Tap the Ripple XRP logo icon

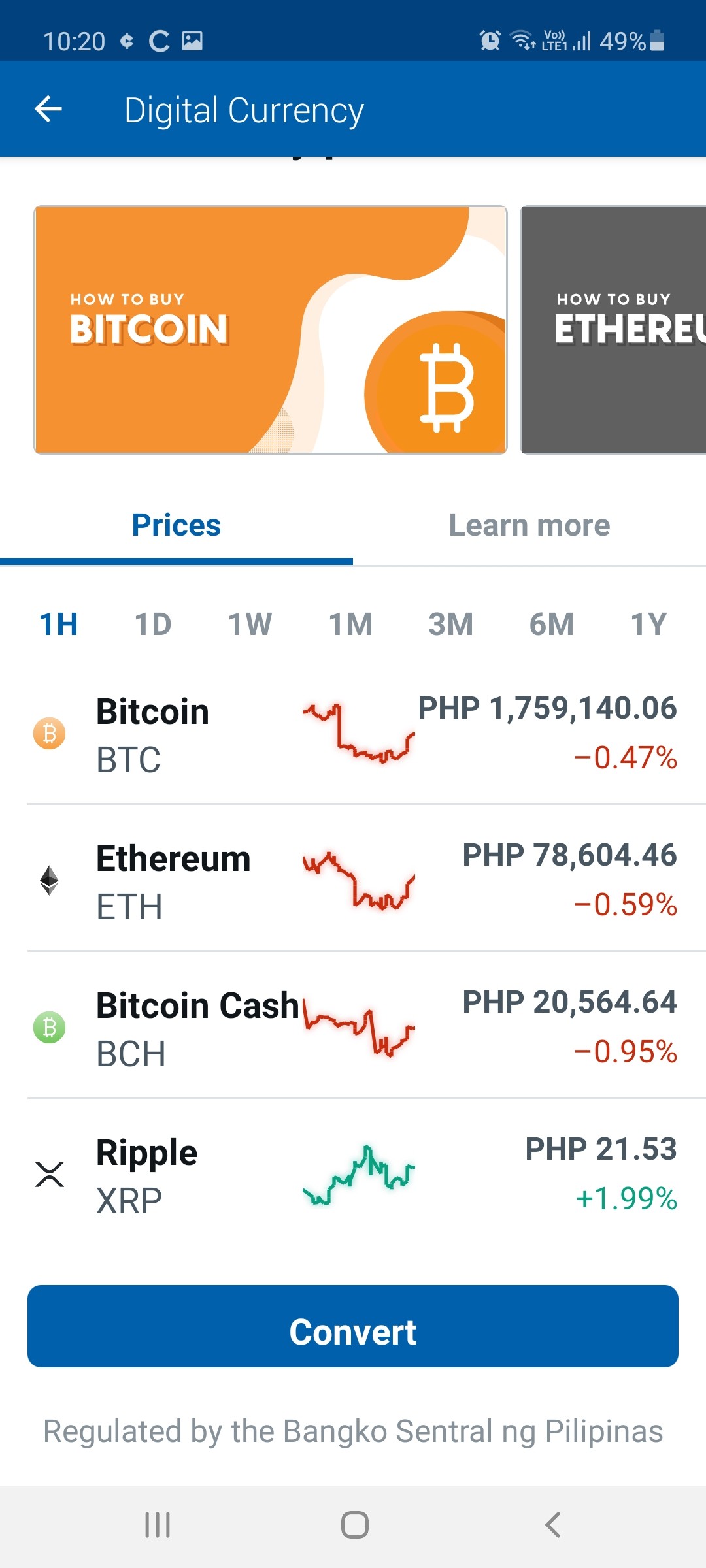coord(50,1175)
